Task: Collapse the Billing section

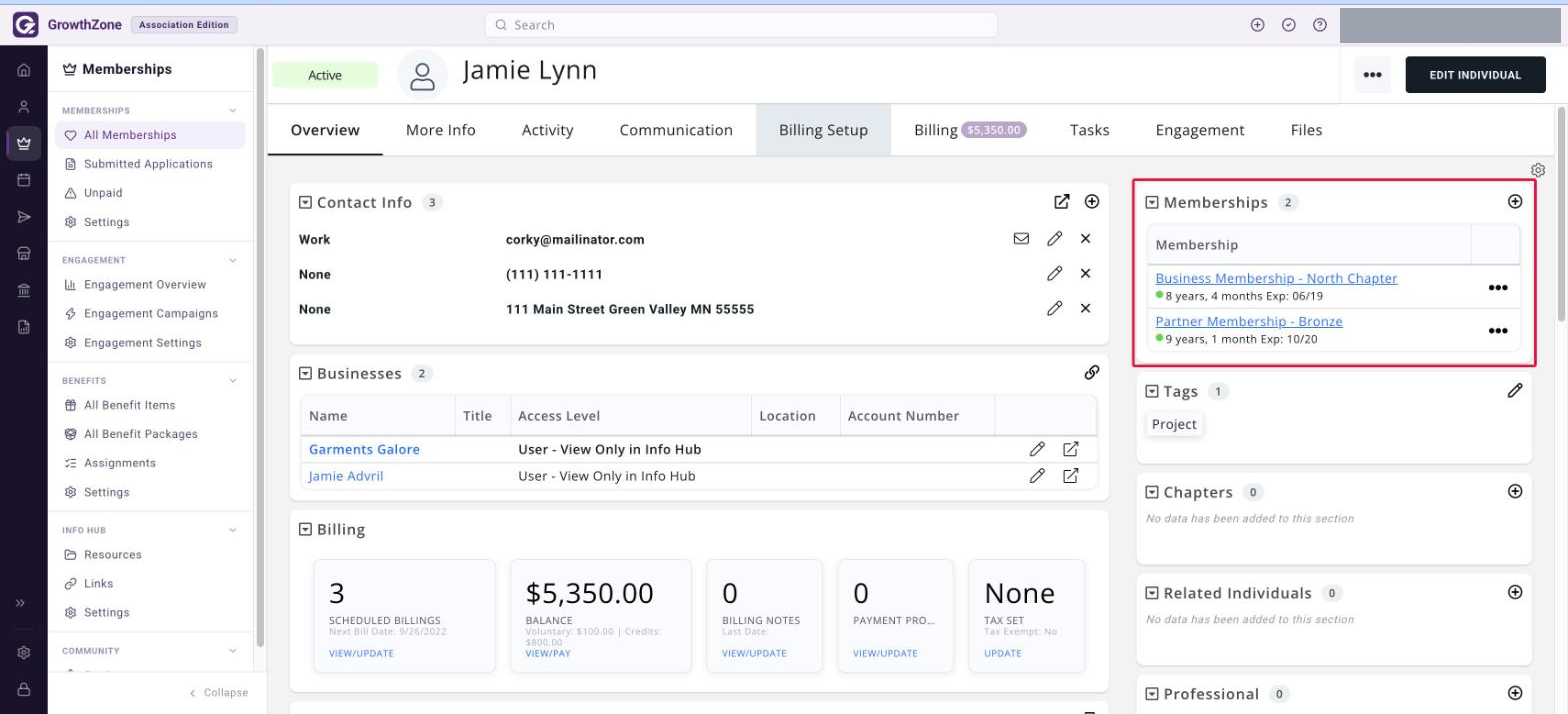Action: tap(306, 529)
